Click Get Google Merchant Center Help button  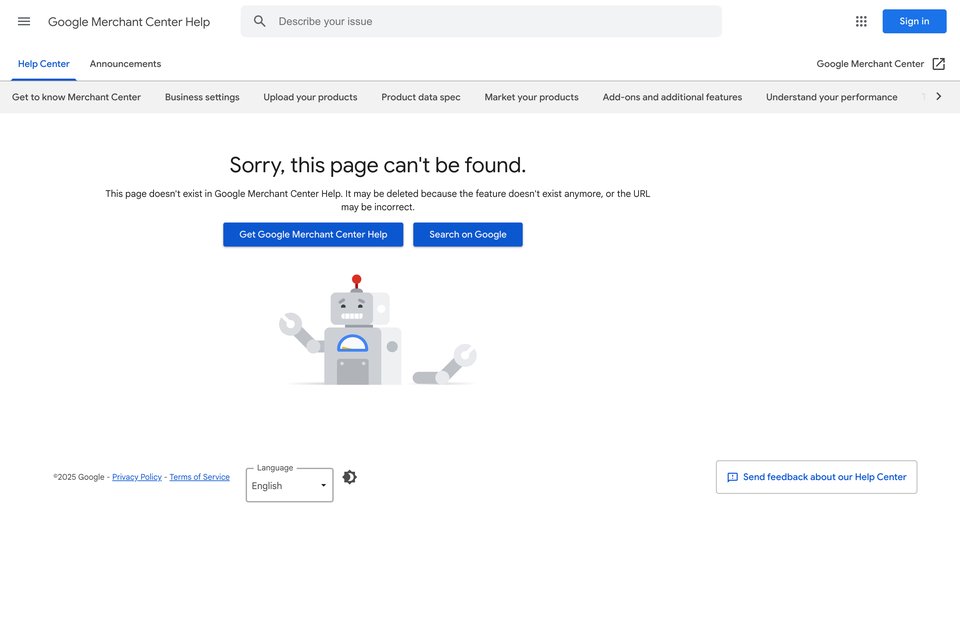coord(313,235)
